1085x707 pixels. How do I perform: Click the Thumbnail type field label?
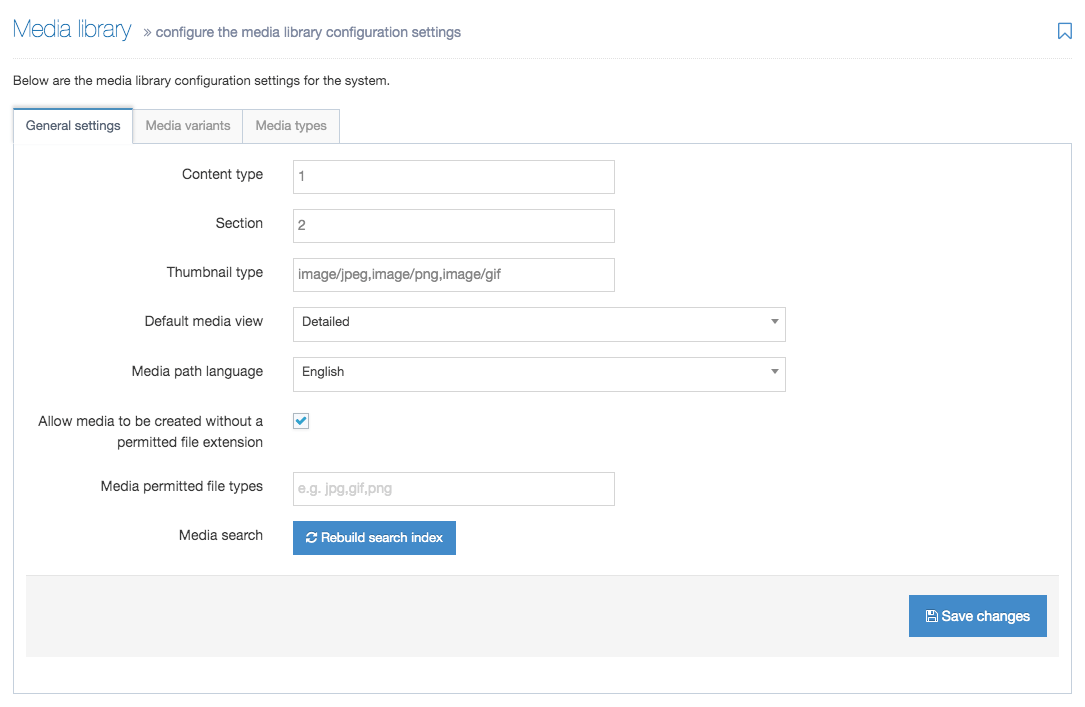pyautogui.click(x=214, y=273)
